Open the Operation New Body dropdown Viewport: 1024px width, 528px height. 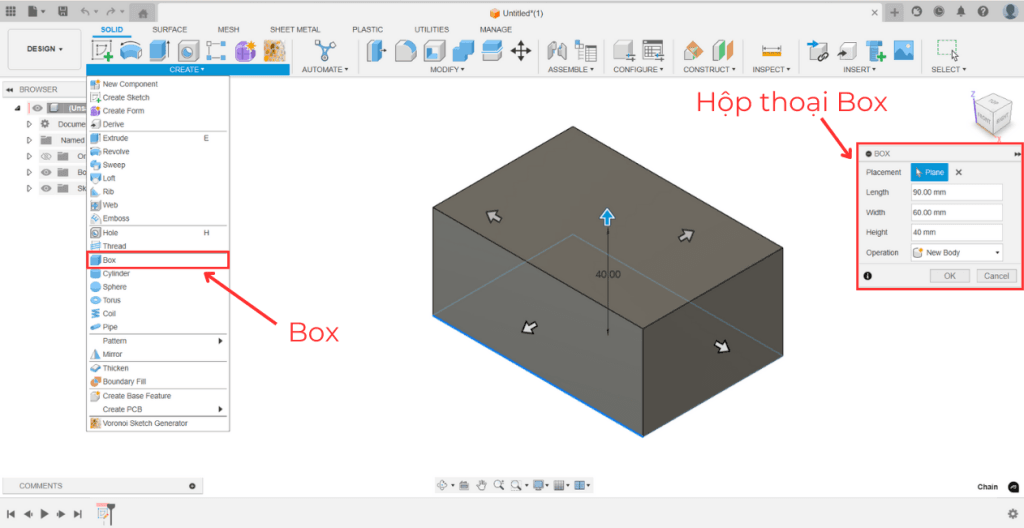coord(956,253)
